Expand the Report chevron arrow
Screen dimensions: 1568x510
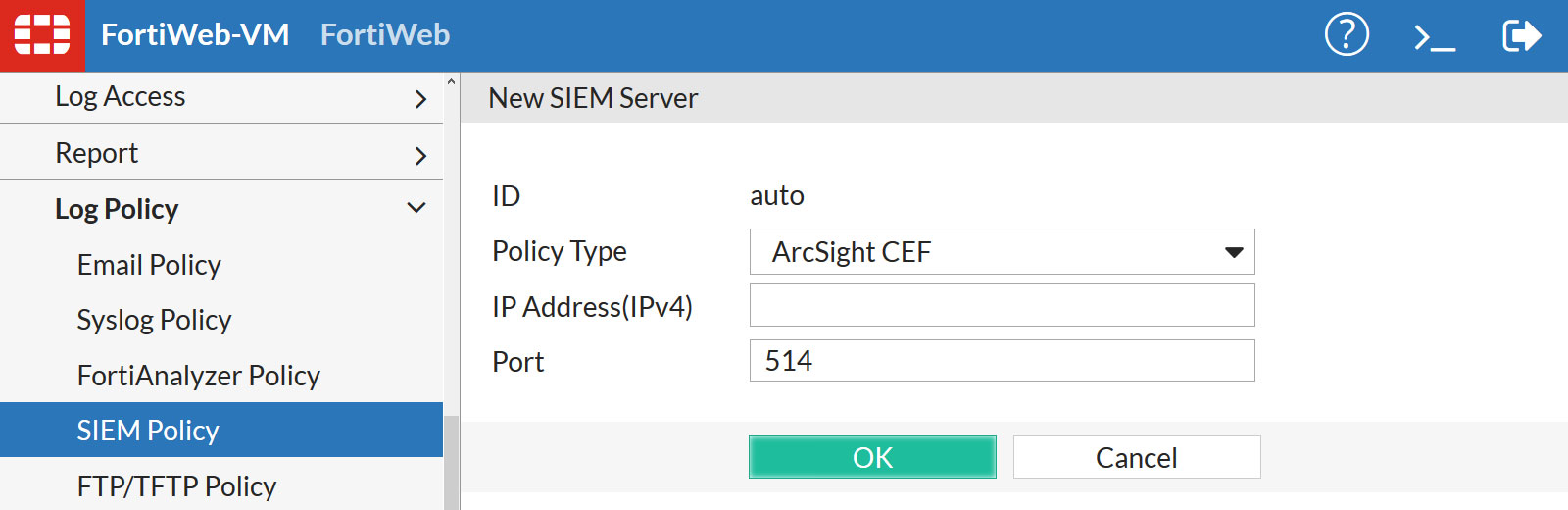(420, 155)
